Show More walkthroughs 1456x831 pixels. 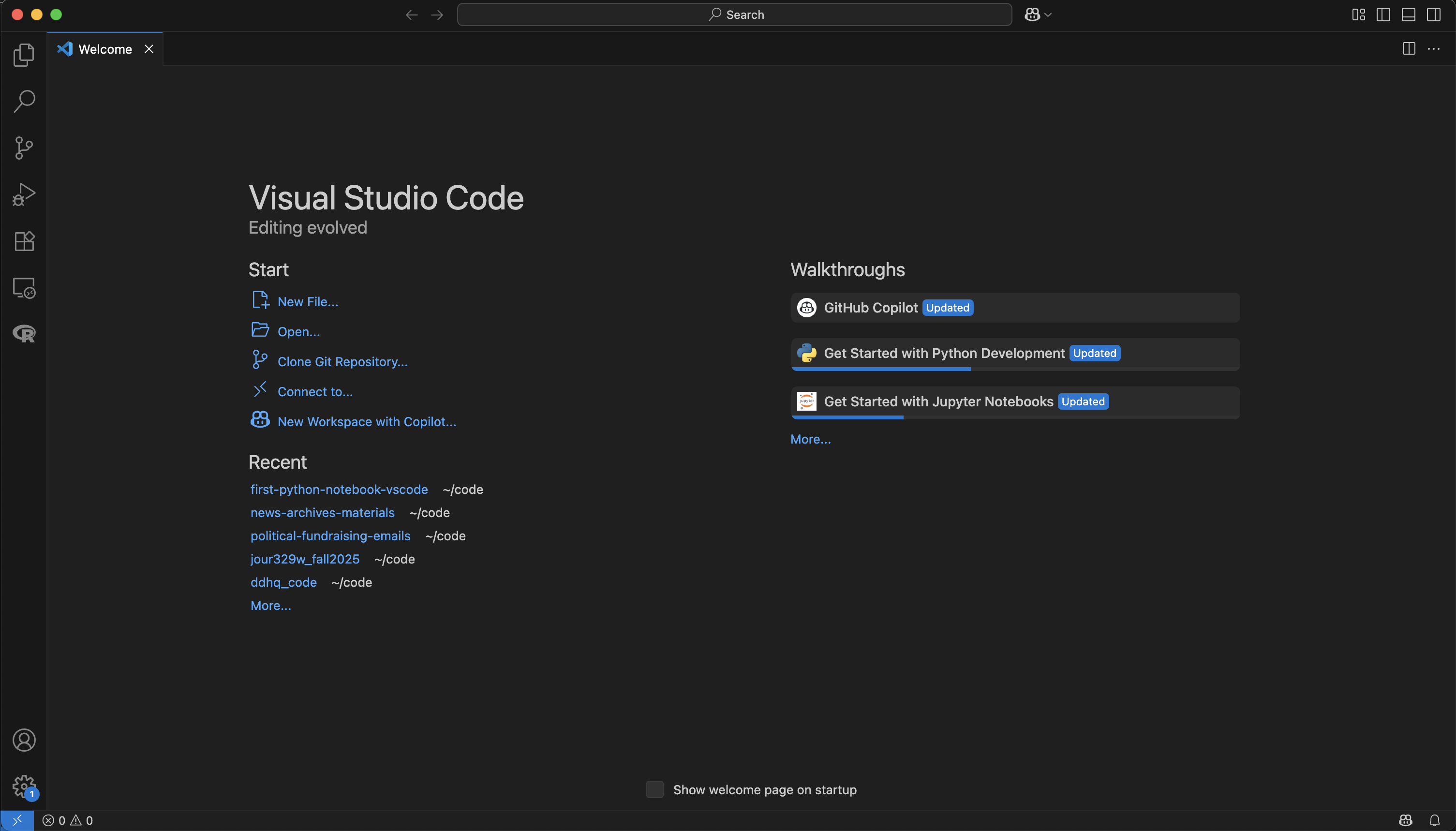(810, 440)
